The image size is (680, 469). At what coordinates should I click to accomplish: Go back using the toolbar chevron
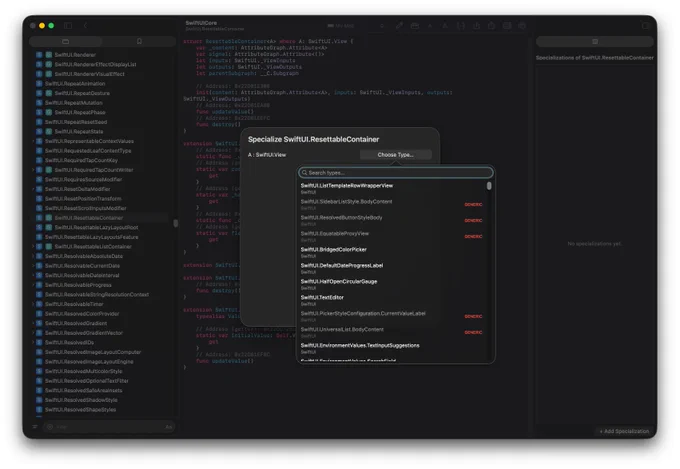click(x=85, y=26)
